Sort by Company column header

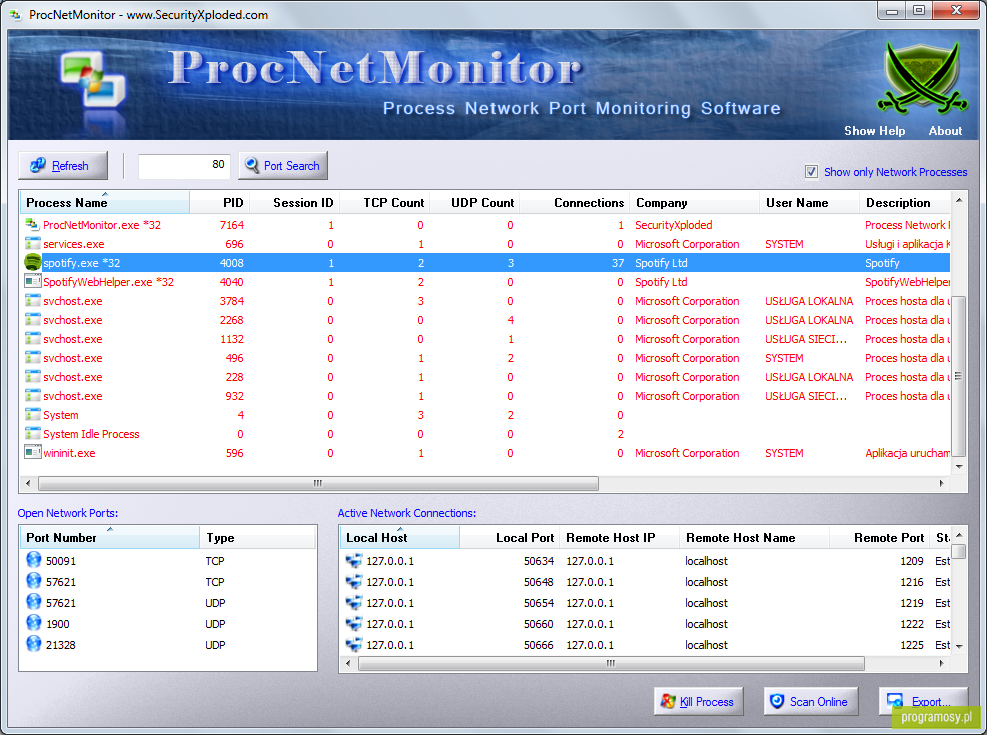pos(694,203)
